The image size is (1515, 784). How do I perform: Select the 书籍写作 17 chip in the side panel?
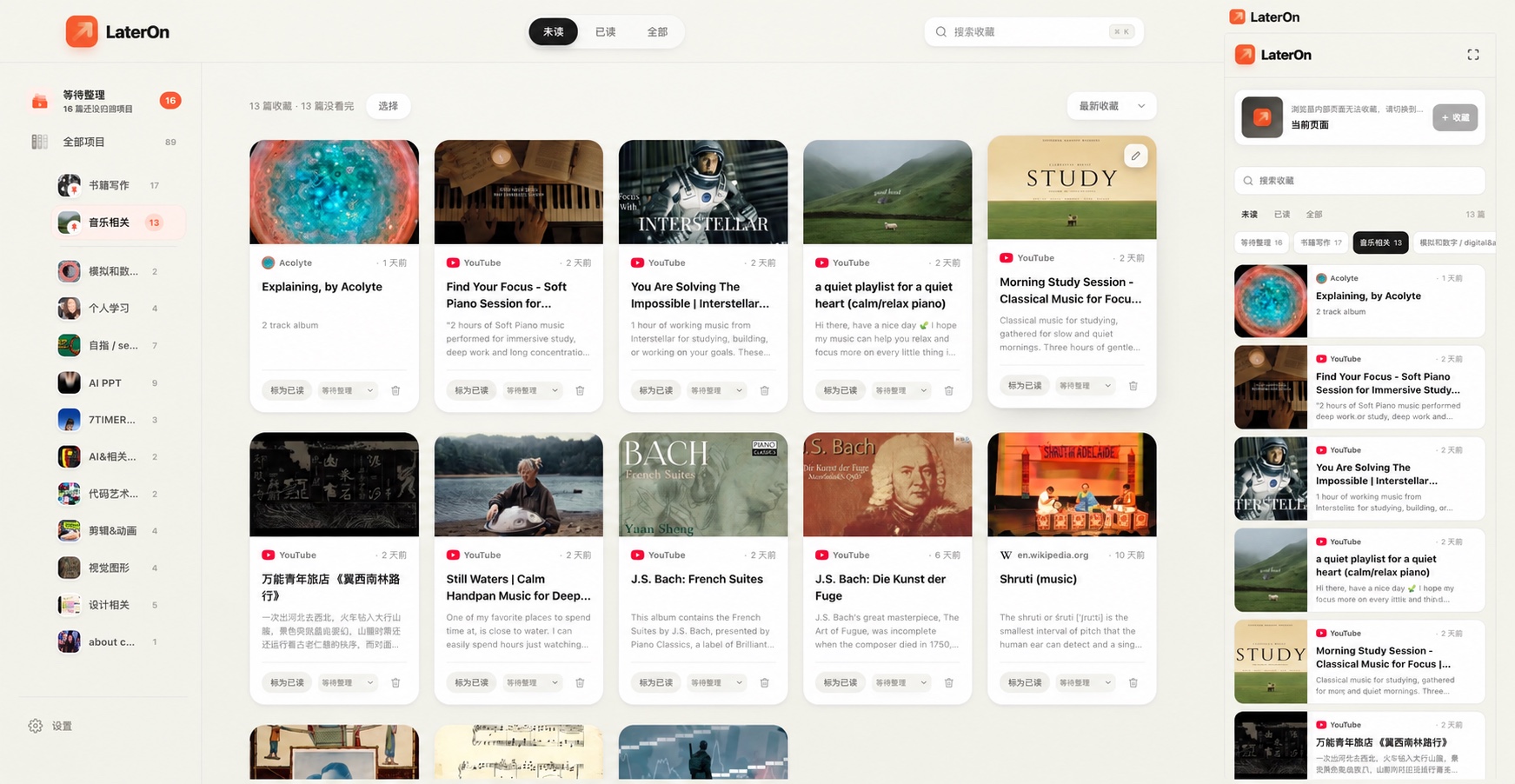click(x=1321, y=243)
